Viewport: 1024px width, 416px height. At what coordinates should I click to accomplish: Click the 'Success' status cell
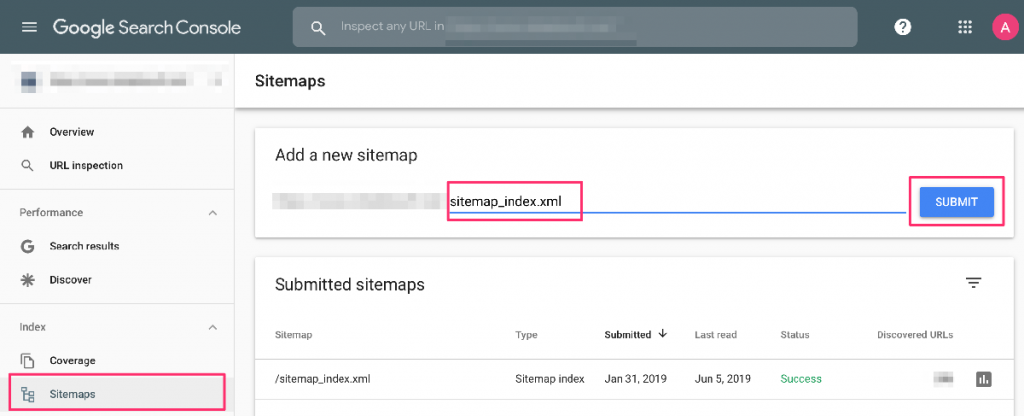click(x=801, y=379)
